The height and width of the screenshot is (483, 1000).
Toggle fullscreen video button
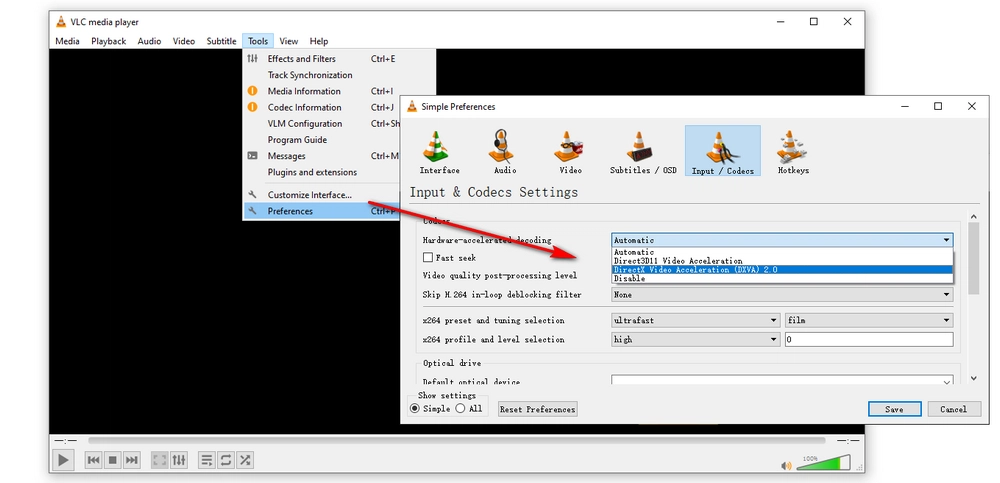point(160,459)
